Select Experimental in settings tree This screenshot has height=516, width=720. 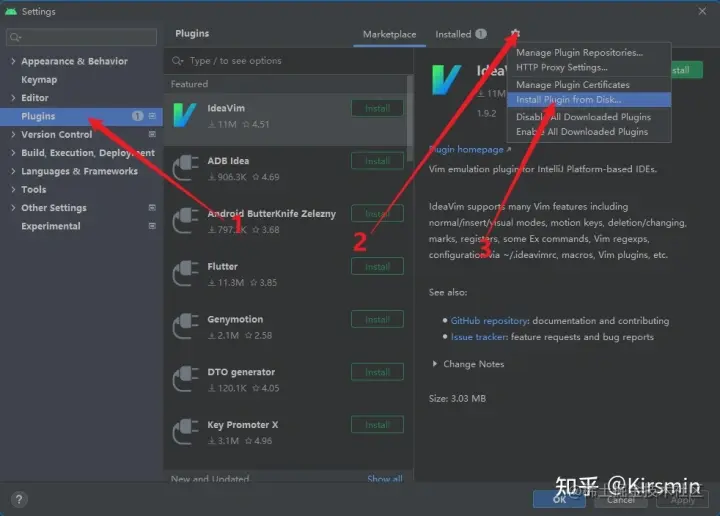51,226
